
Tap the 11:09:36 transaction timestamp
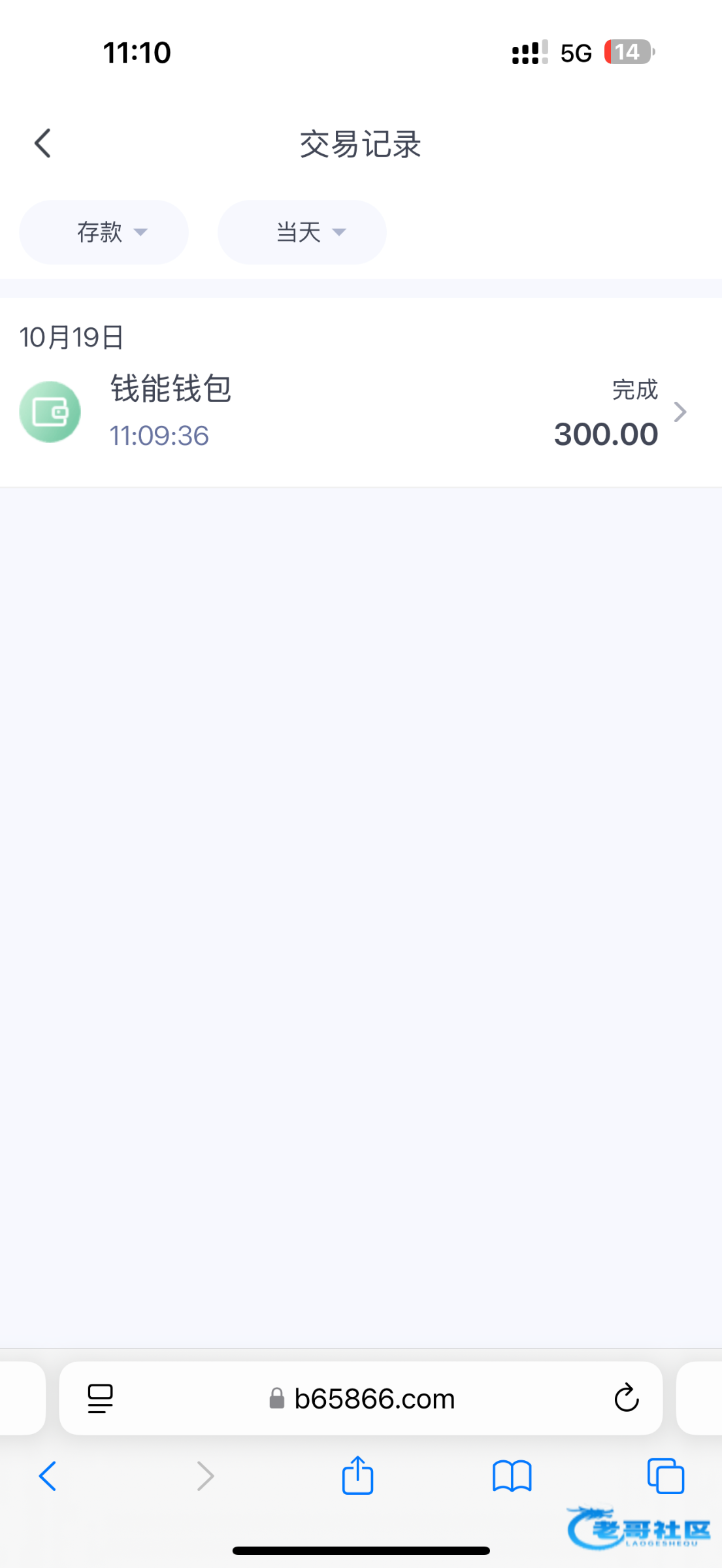[159, 436]
